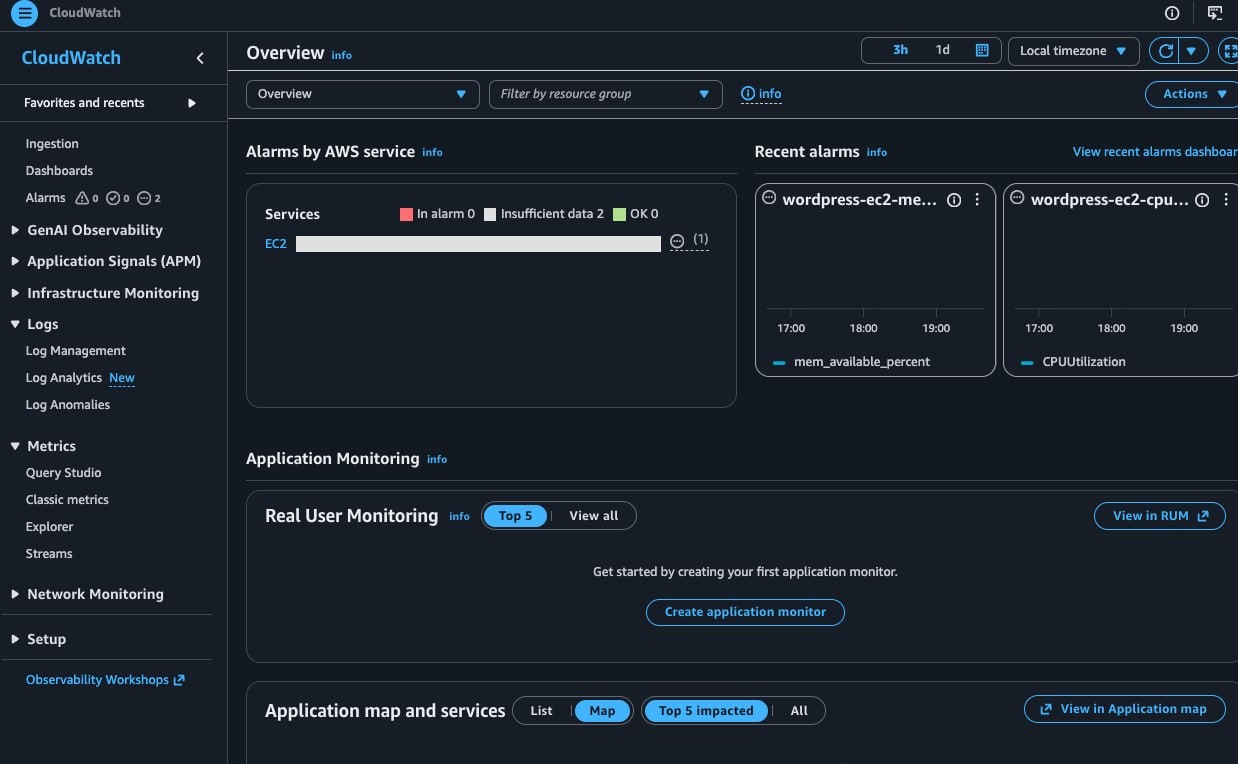
Task: Refresh the overview dashboard
Action: [1165, 51]
